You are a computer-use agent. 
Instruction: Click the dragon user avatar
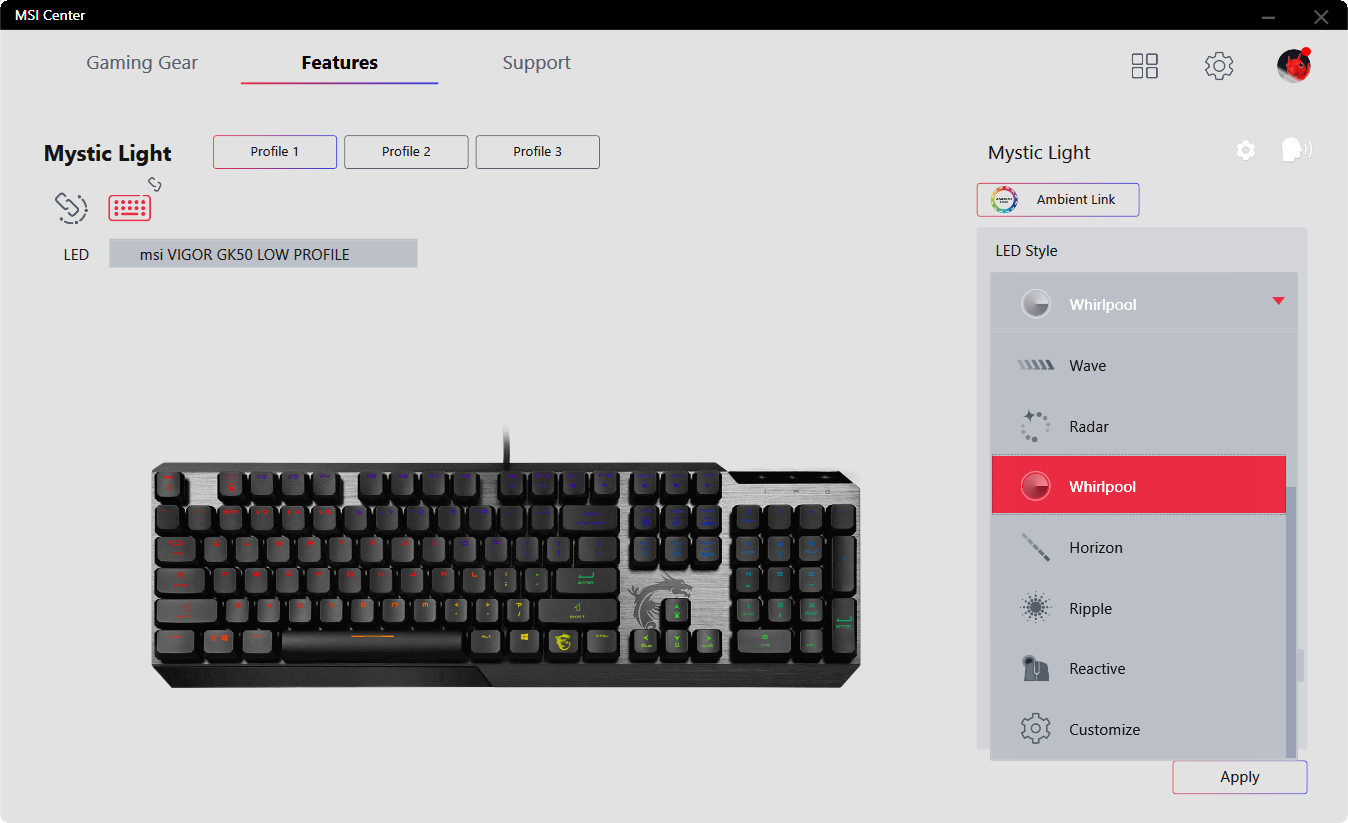point(1294,65)
